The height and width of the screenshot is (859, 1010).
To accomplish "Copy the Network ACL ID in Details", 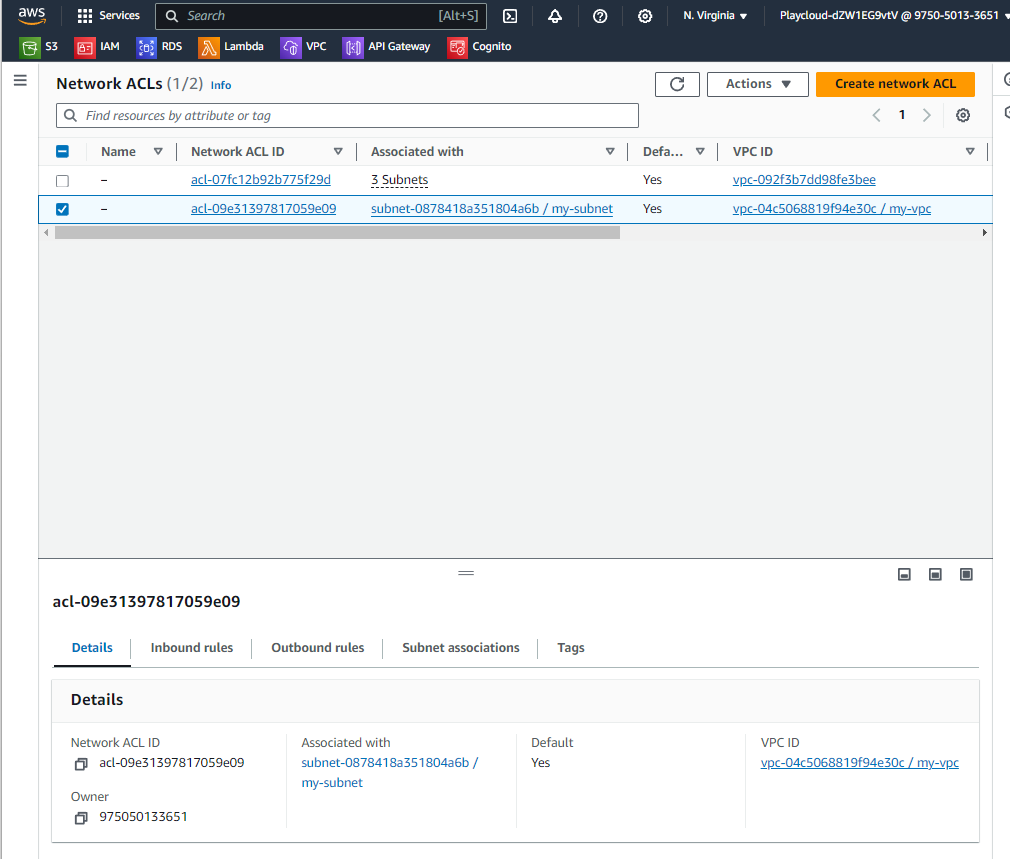I will pyautogui.click(x=81, y=764).
